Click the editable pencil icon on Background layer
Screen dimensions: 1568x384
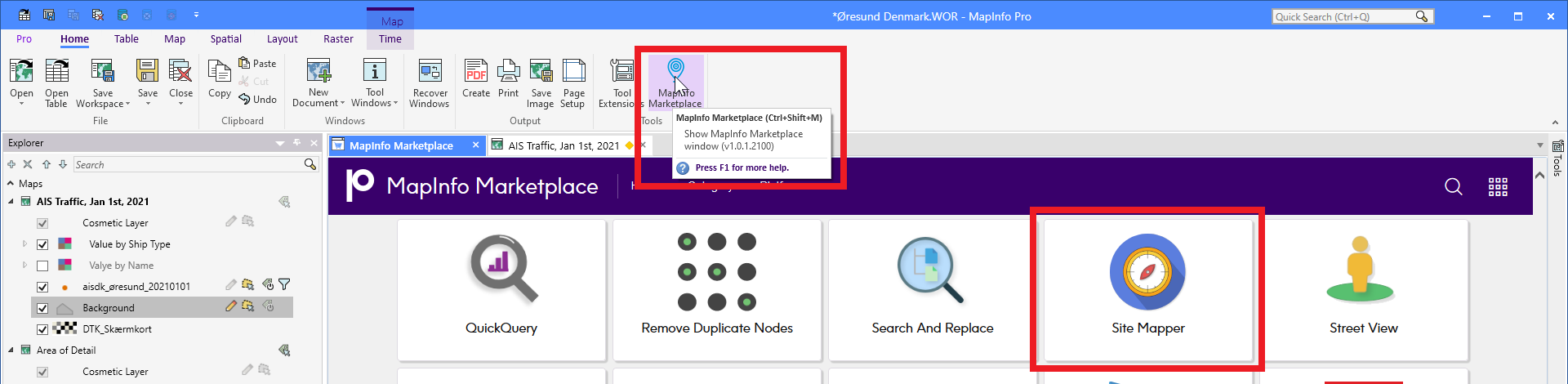click(231, 306)
